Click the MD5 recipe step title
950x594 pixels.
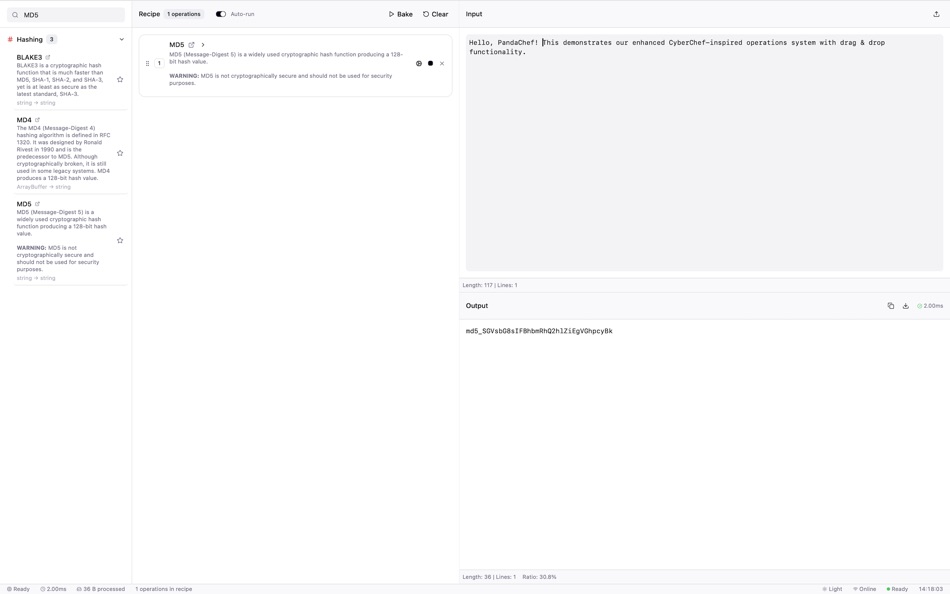(176, 45)
